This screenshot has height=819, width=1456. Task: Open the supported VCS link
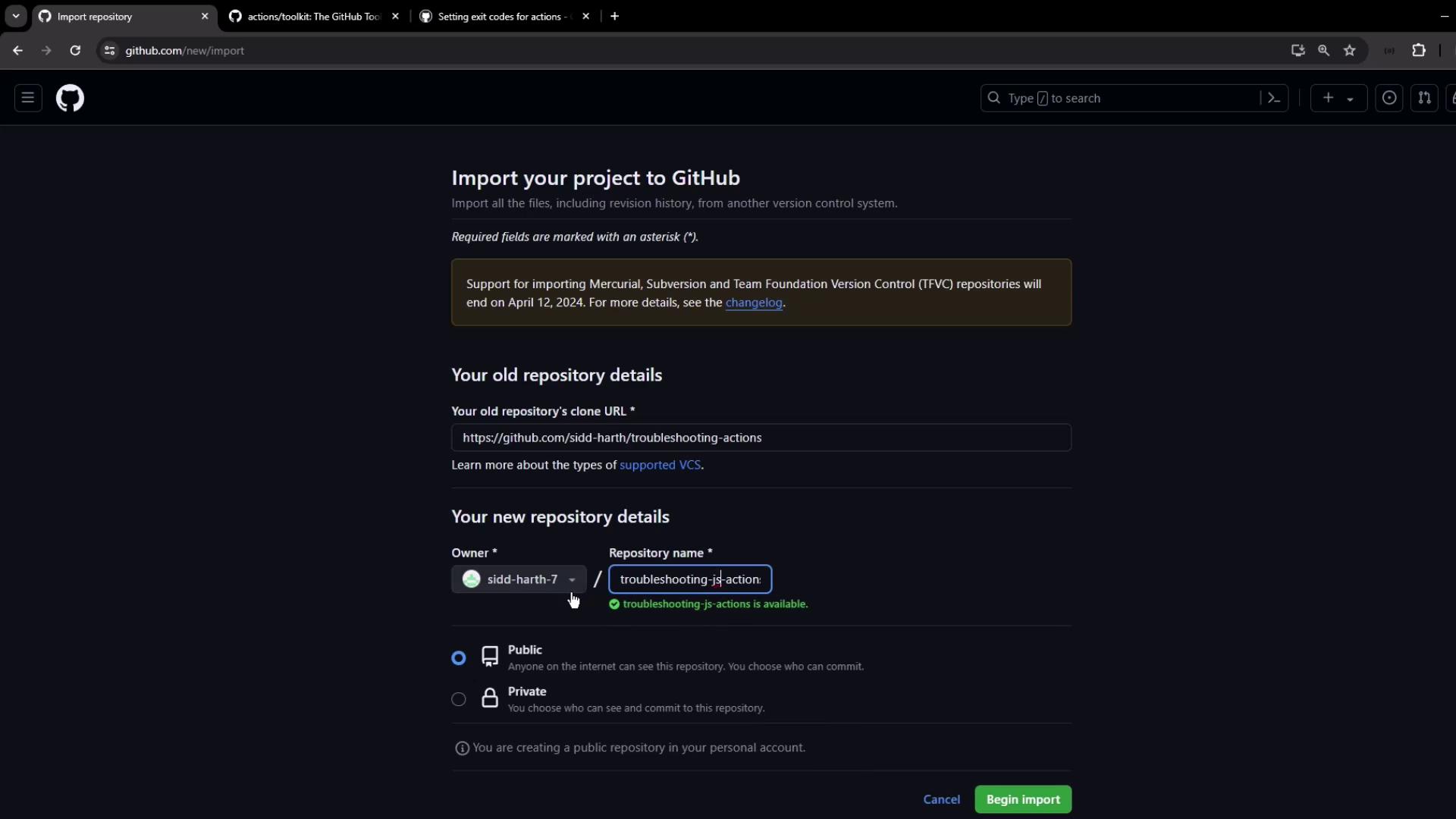click(660, 465)
